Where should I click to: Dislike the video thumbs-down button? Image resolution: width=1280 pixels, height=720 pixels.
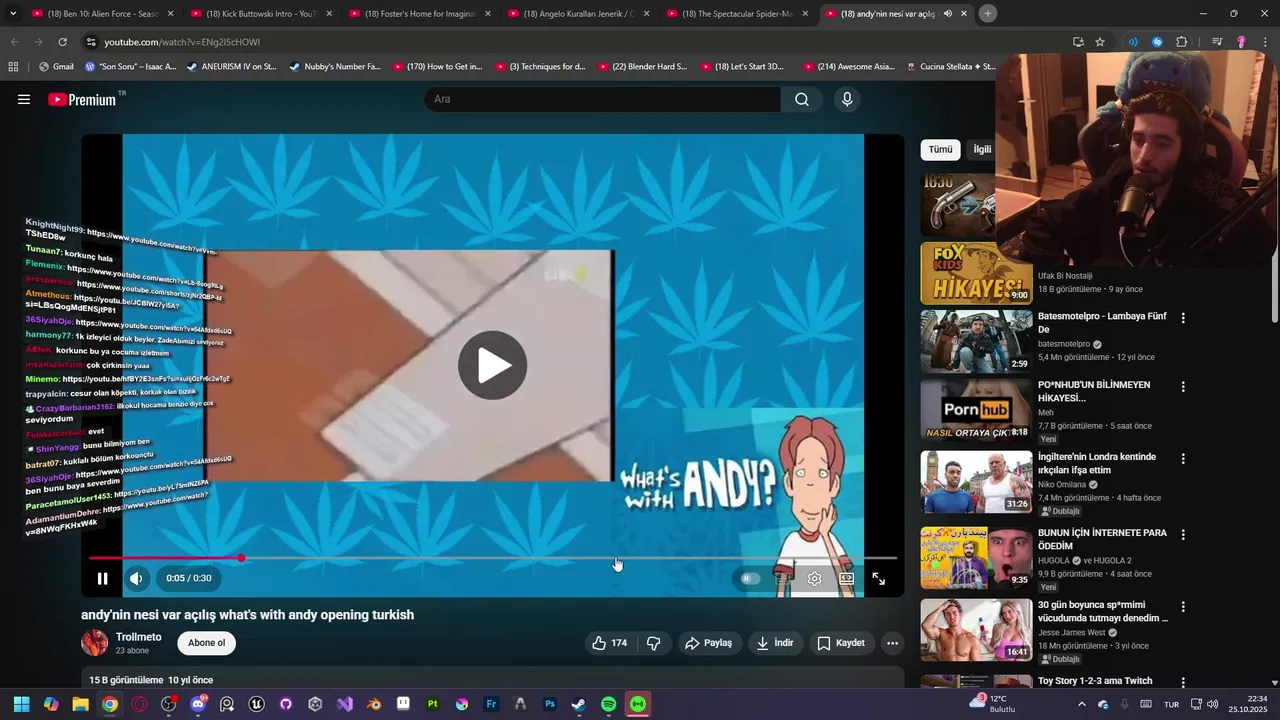[654, 643]
